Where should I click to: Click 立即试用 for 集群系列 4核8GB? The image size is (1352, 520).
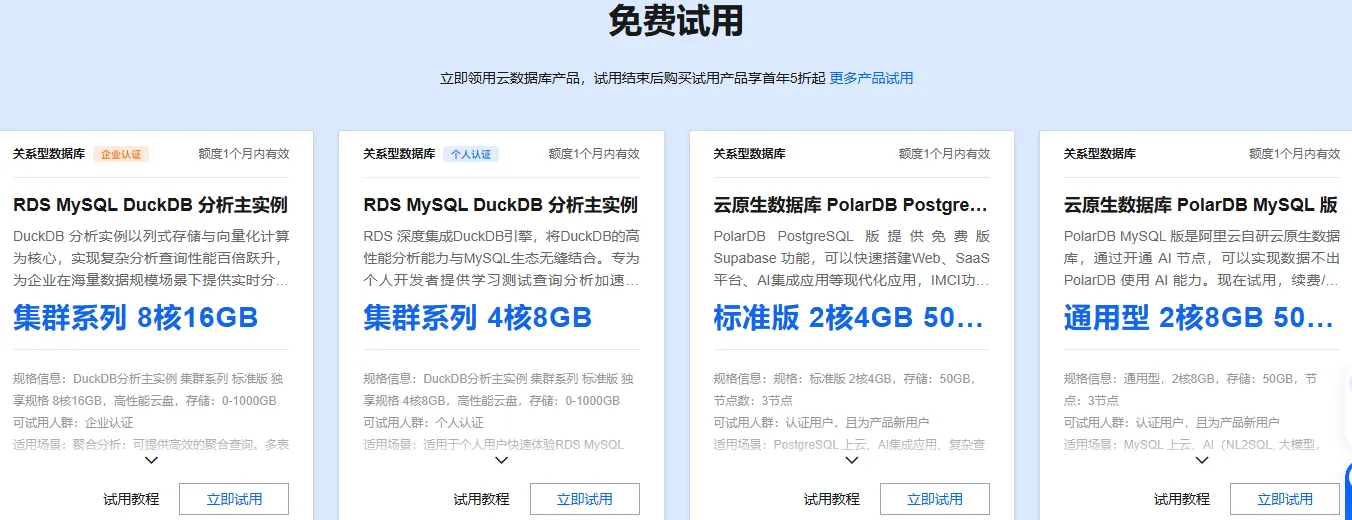point(584,499)
